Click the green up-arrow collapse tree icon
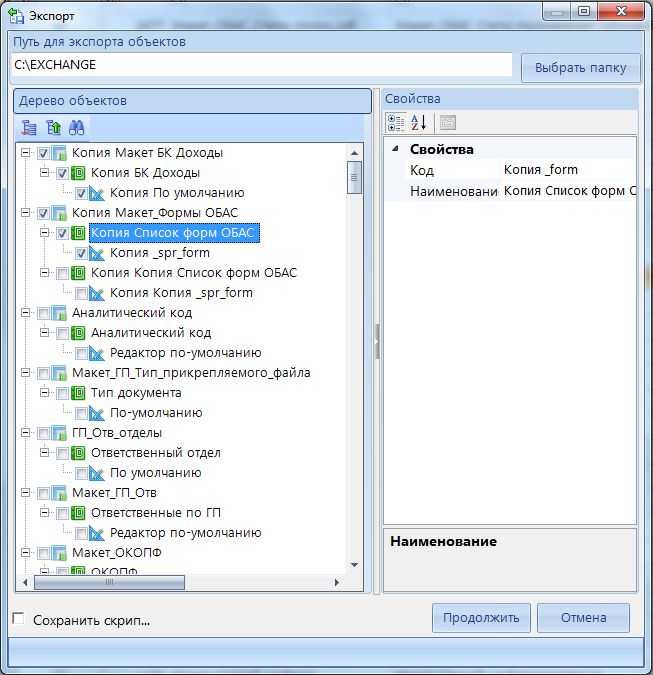The width and height of the screenshot is (653, 675). click(x=53, y=127)
